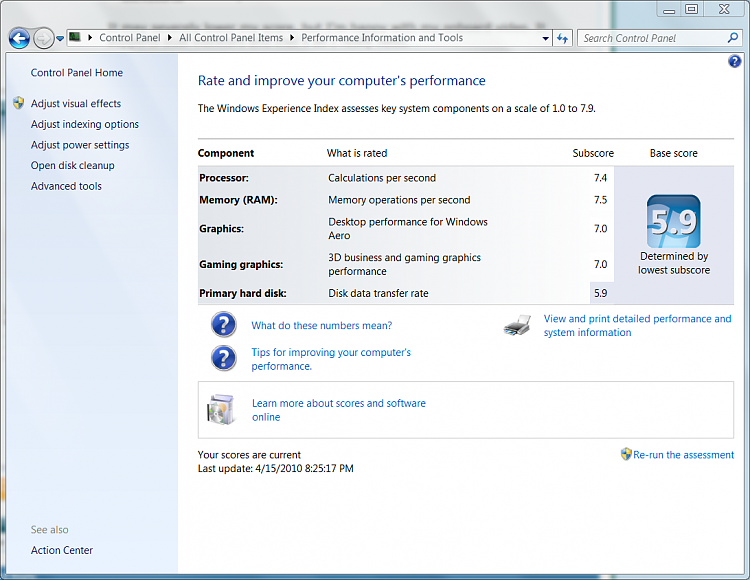
Task: Minimize the Control Panel window
Action: click(x=669, y=9)
